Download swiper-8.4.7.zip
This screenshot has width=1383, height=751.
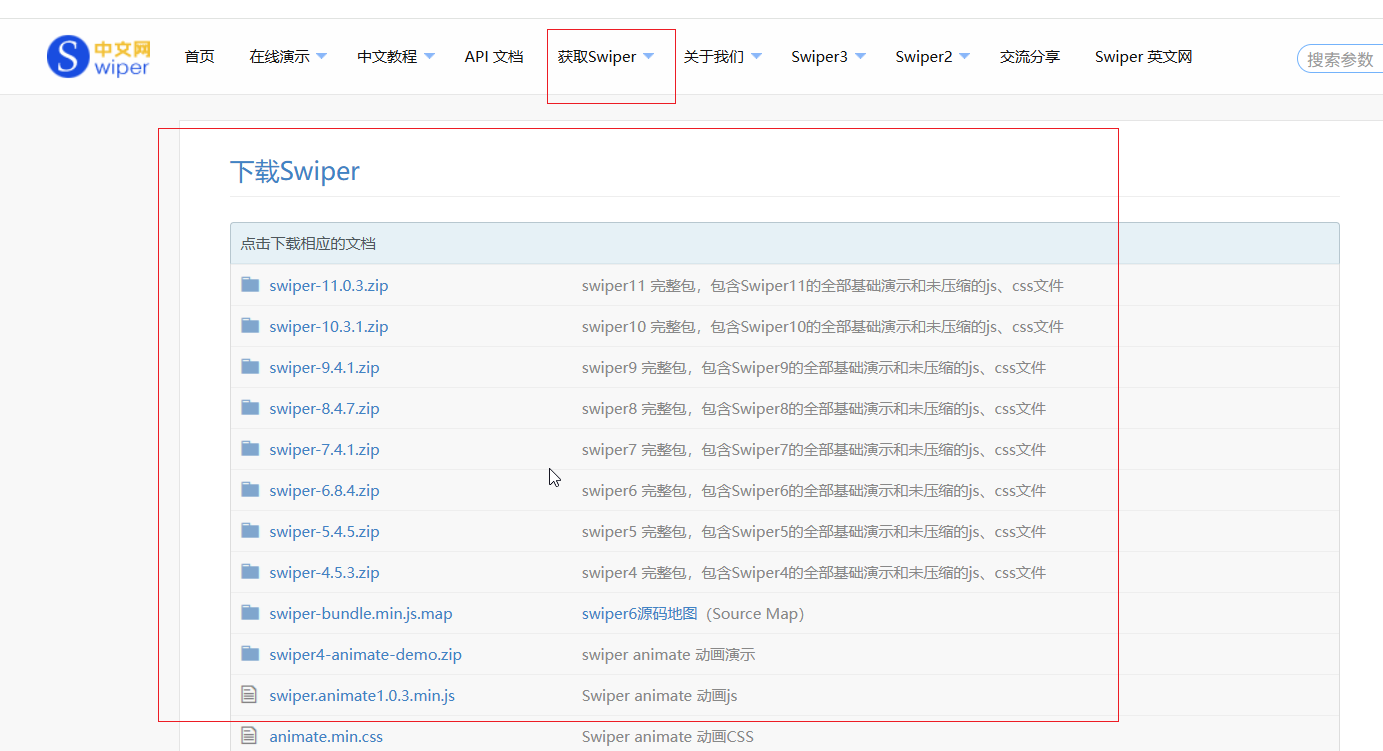click(324, 409)
